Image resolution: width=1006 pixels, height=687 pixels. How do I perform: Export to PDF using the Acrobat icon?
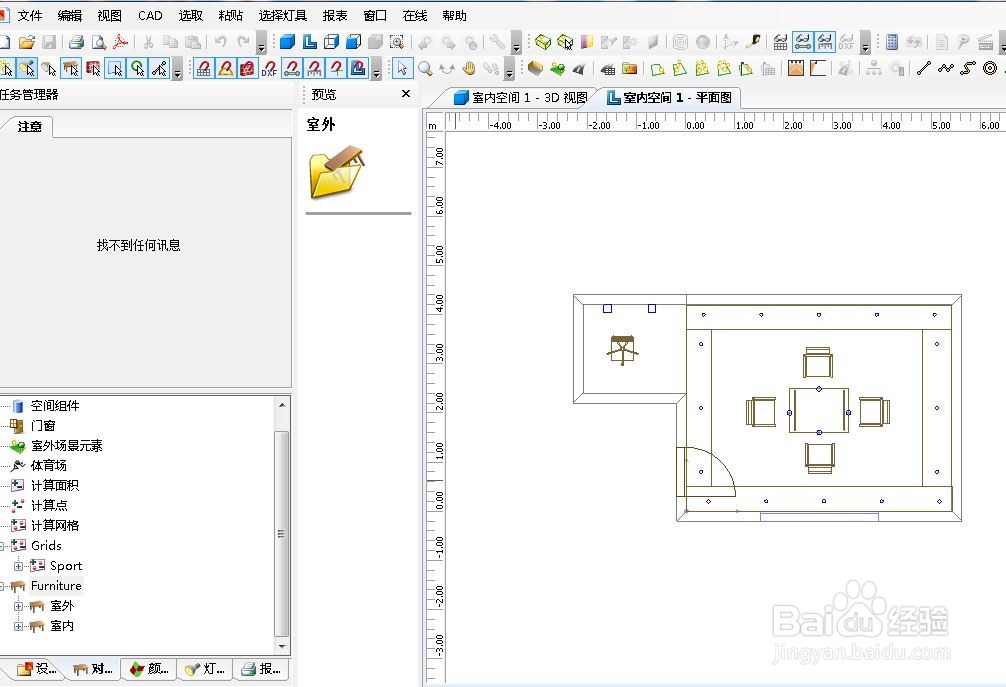pos(120,42)
